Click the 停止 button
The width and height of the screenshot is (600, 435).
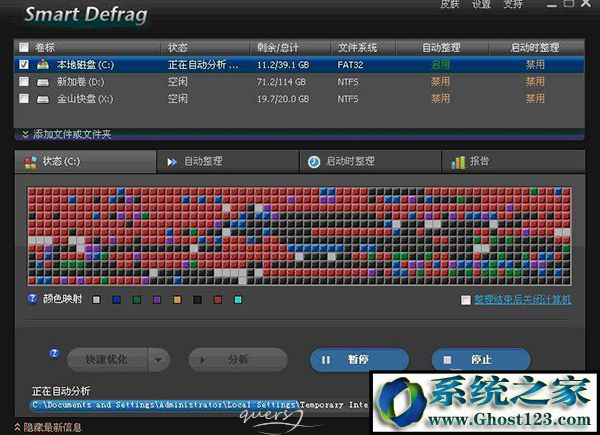481,360
